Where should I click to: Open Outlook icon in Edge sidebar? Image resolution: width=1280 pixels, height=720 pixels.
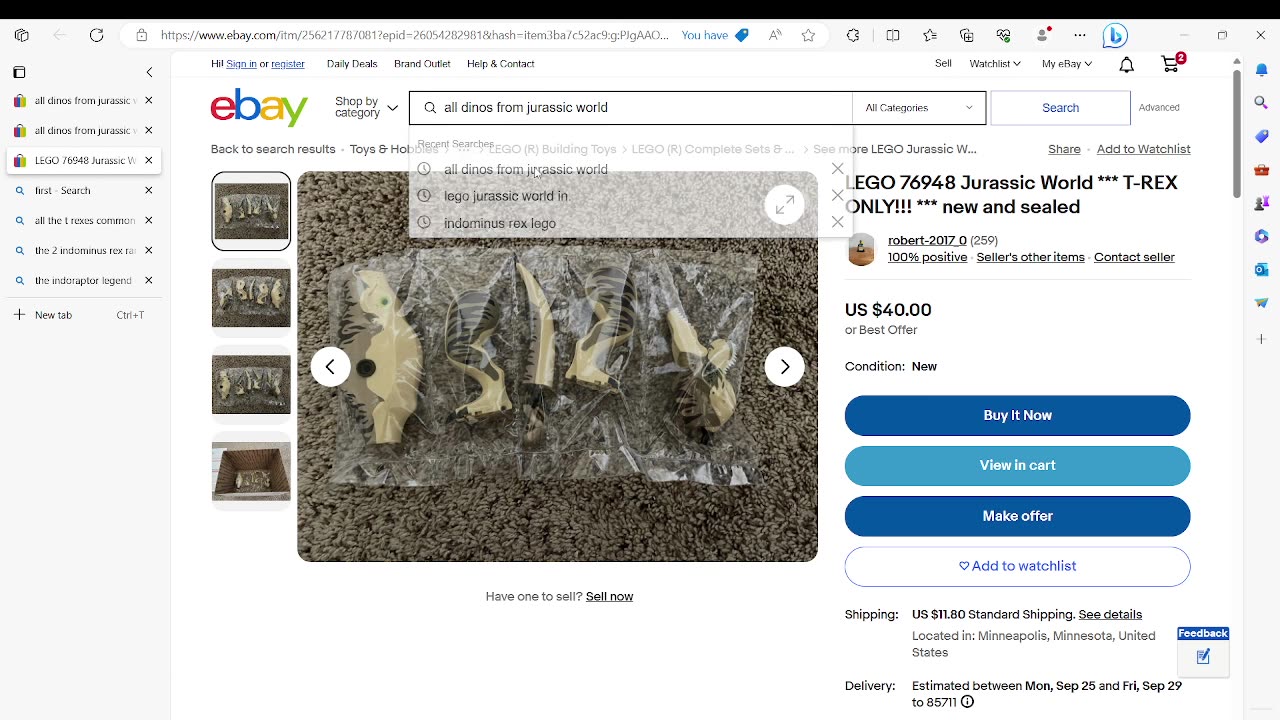click(x=1261, y=269)
